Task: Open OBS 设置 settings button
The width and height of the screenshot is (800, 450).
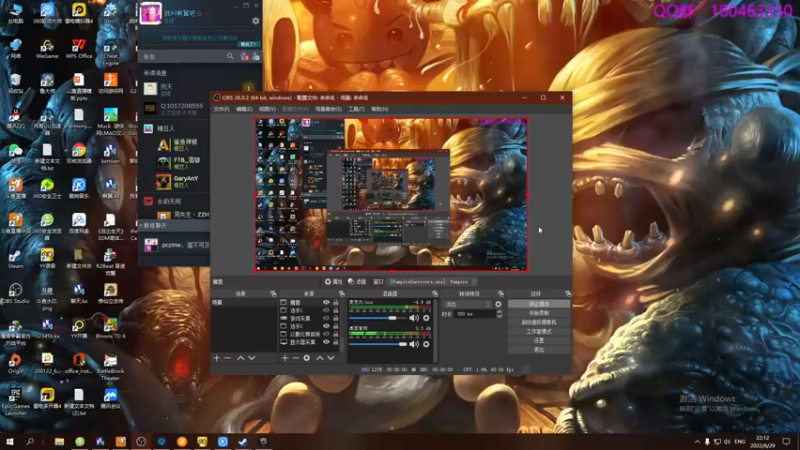Action: (539, 341)
